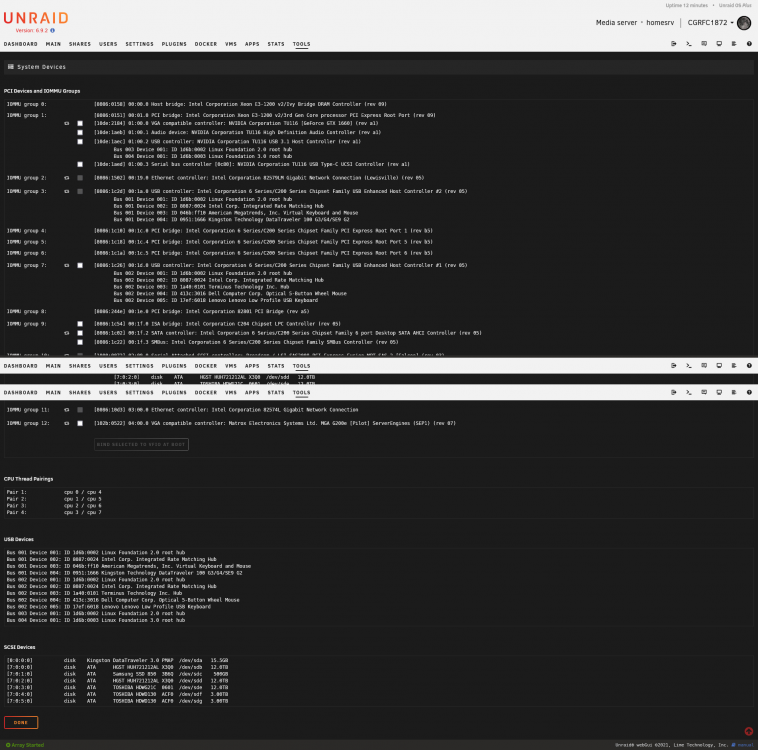Open Shares in the top header menu
This screenshot has width=758, height=750.
(80, 44)
